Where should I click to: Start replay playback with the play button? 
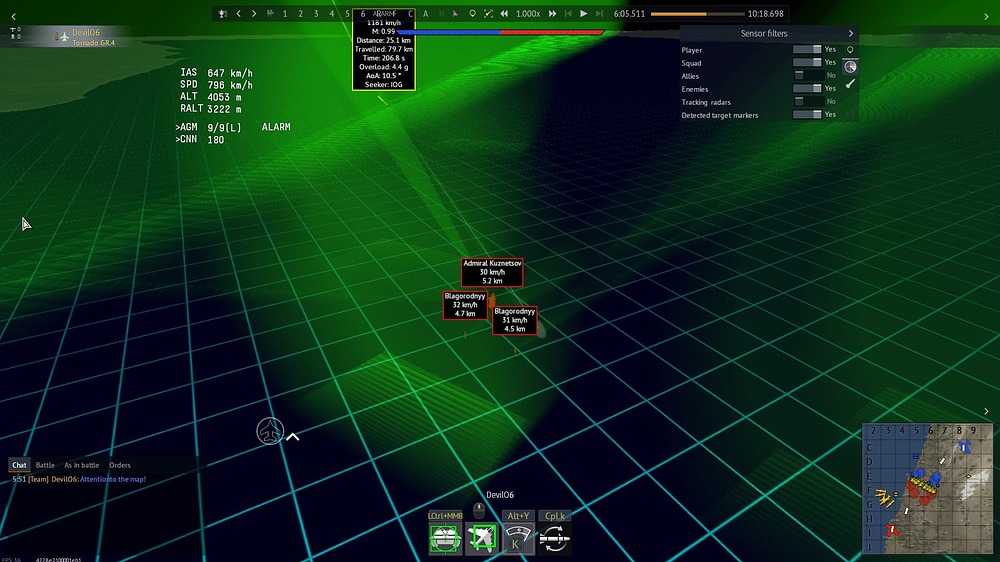[584, 13]
